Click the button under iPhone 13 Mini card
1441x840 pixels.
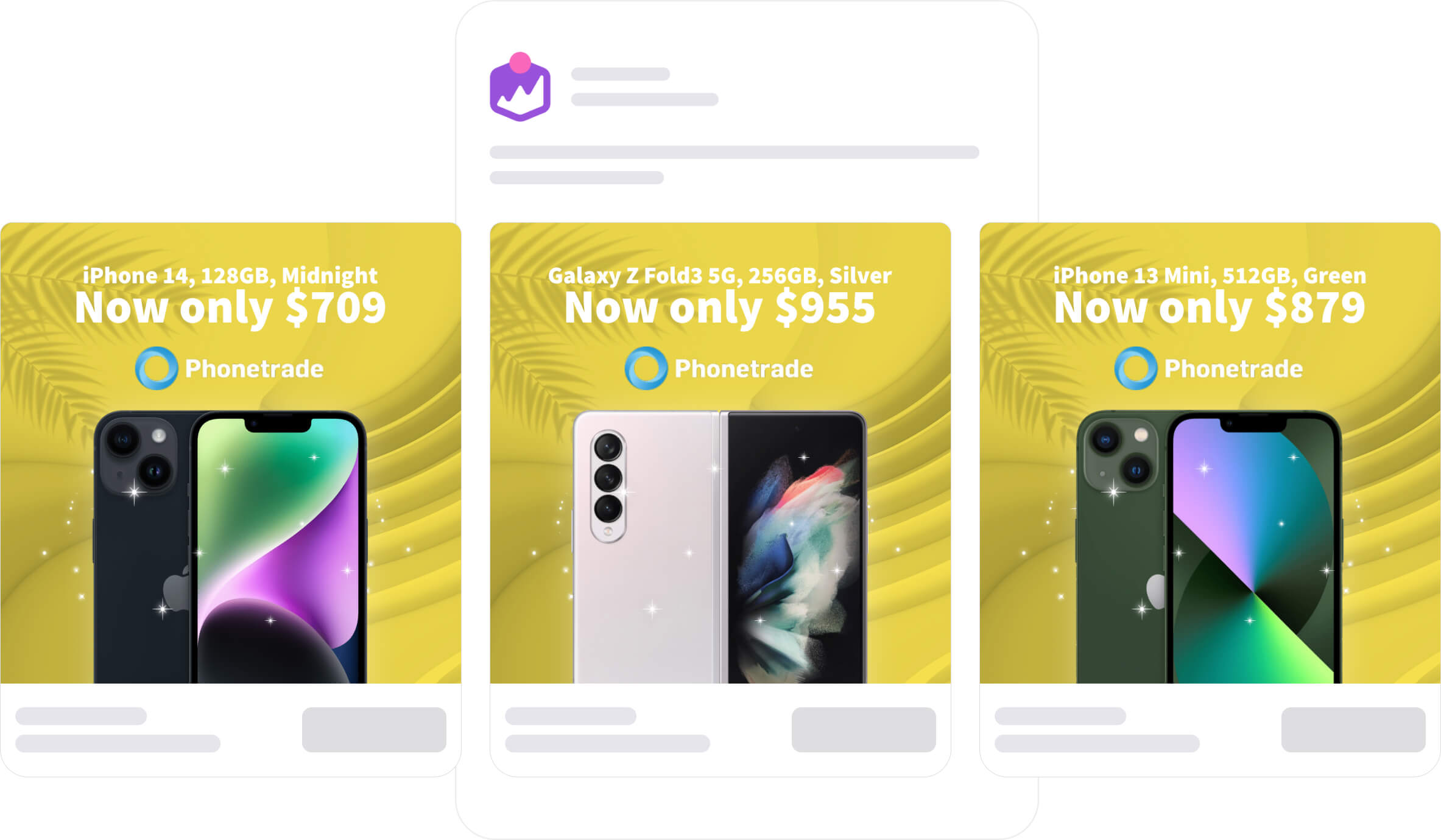(1353, 729)
